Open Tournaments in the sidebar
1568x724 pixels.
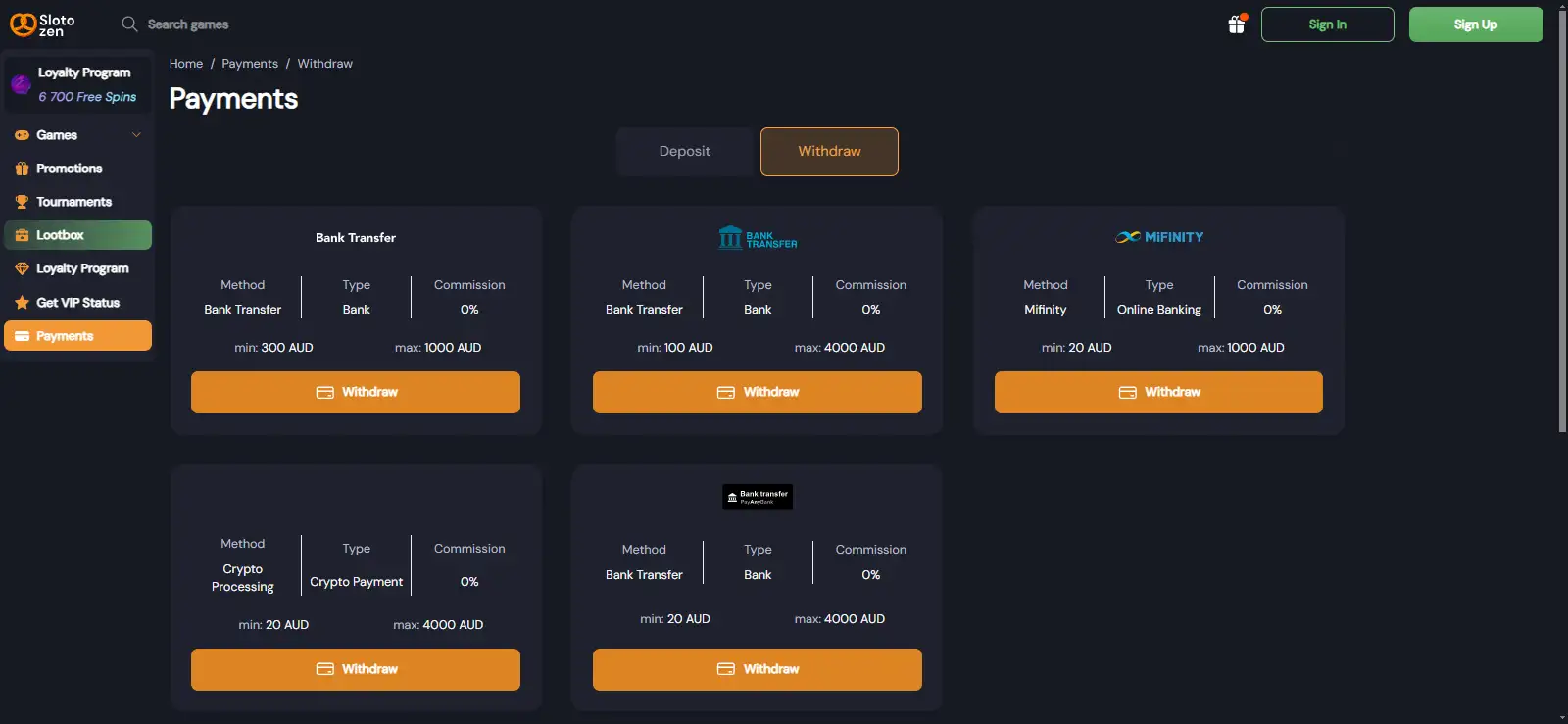point(77,202)
